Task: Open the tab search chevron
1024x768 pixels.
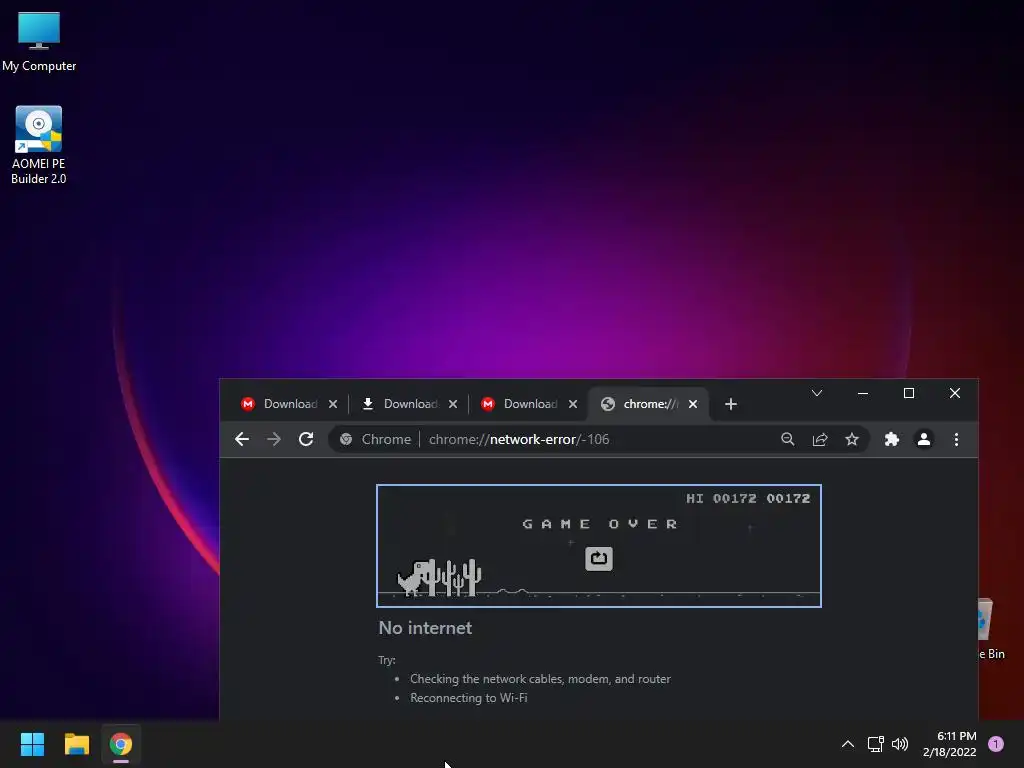Action: click(x=816, y=393)
